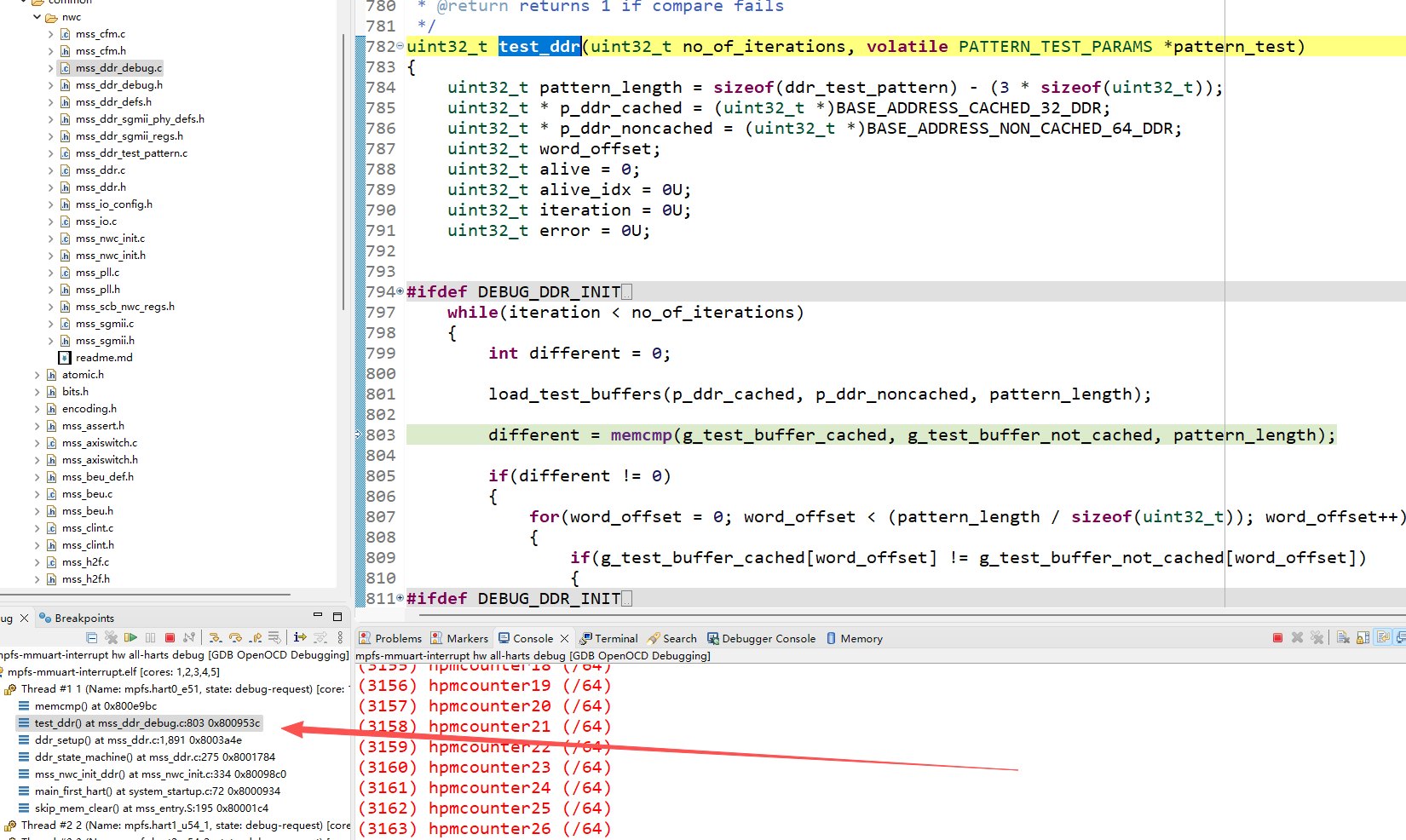Toggle Show Console When Standard Out Changes
This screenshot has width=1406, height=840.
pos(1401,637)
